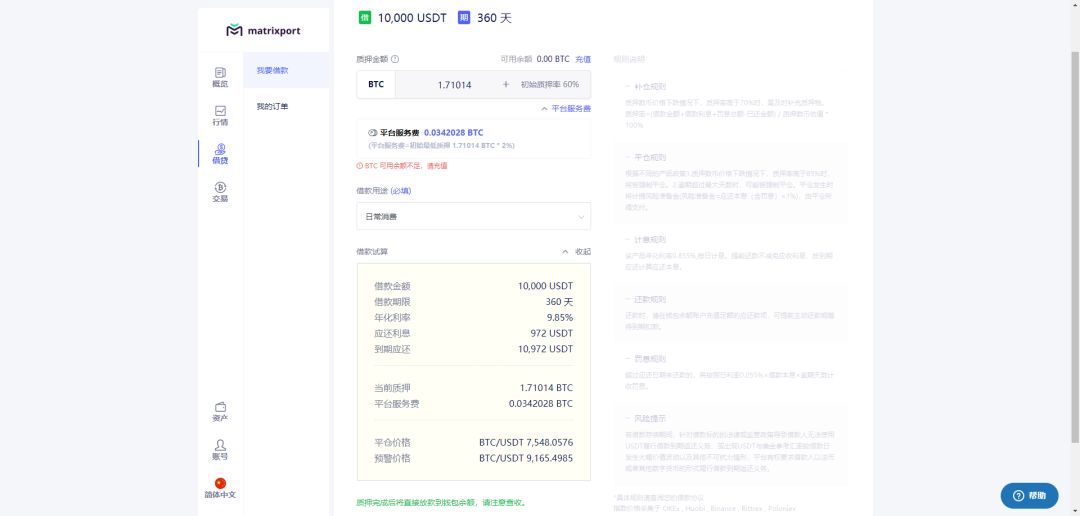Screen dimensions: 1080x516
Task: Open the 借款用途 日常消费 dropdown
Action: click(x=473, y=216)
